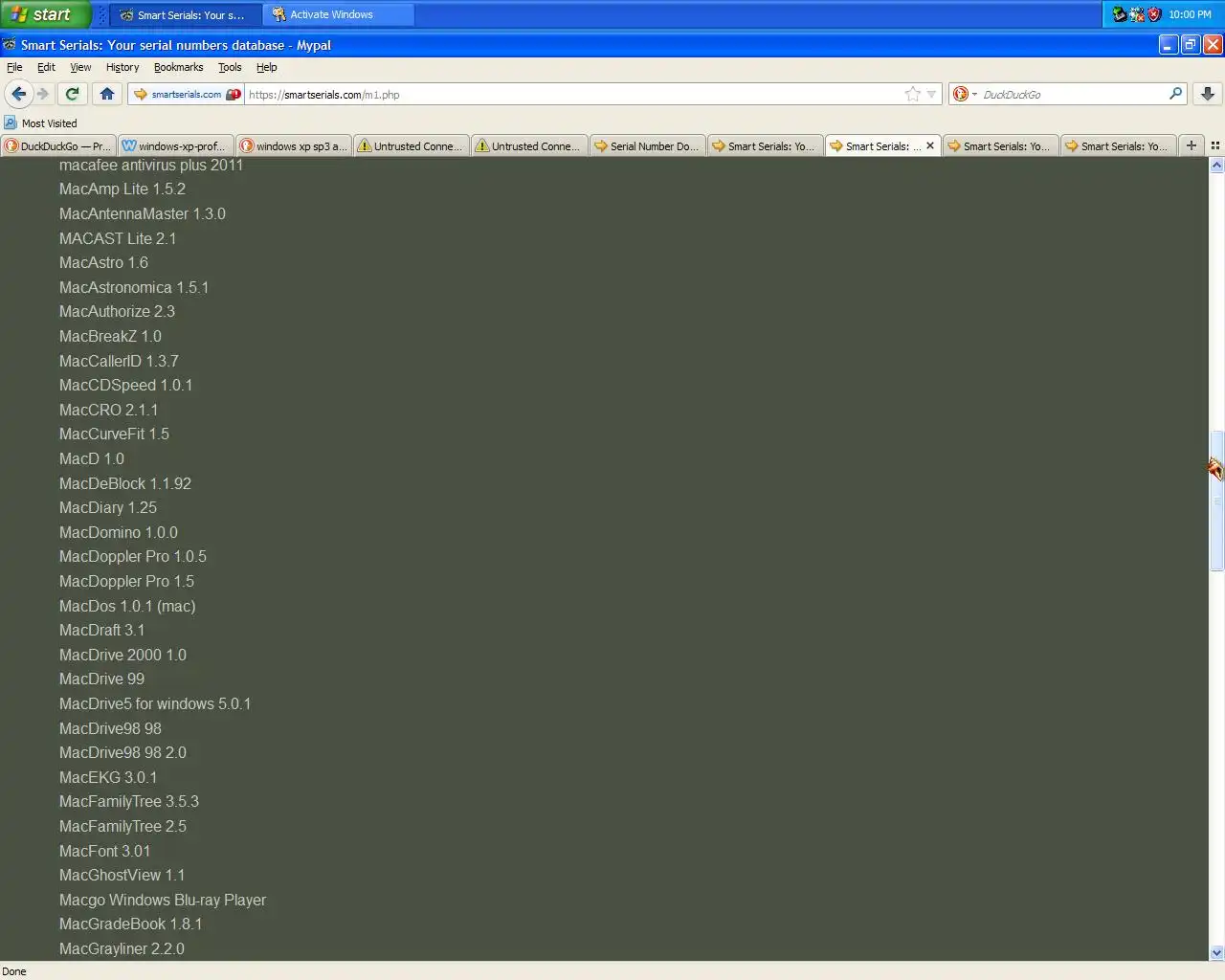Open the View menu

coord(80,67)
